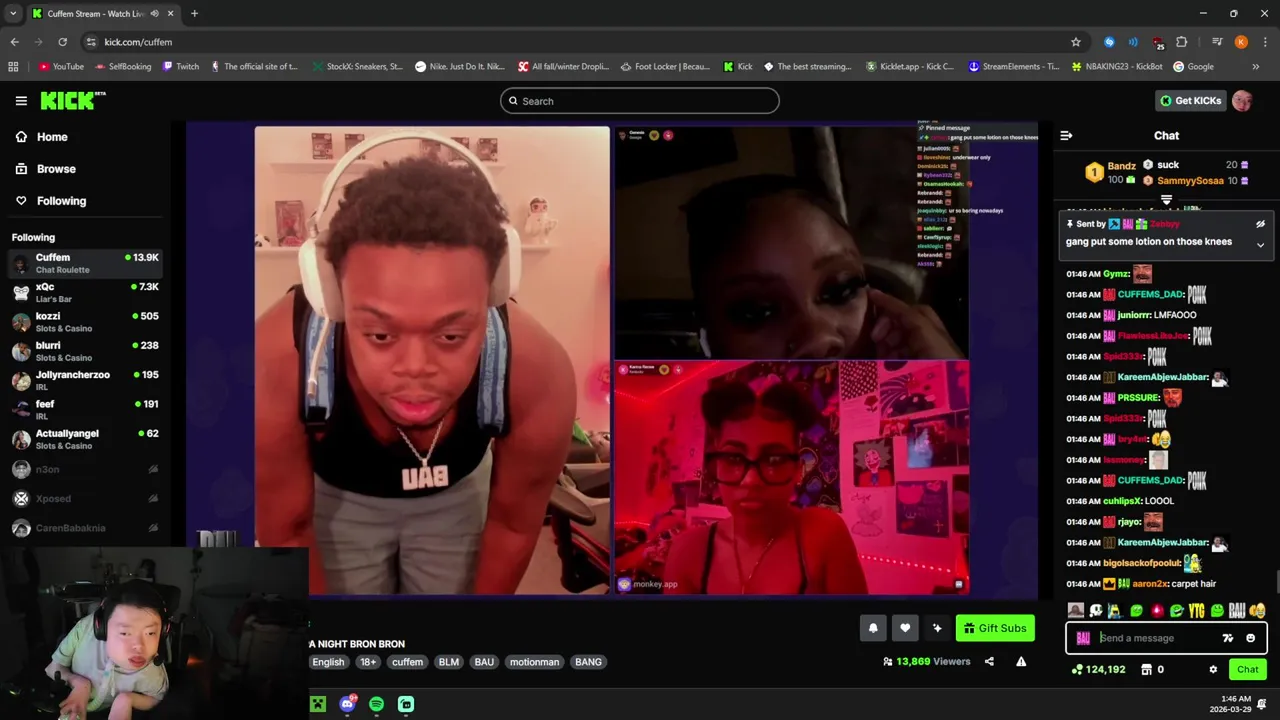Open Chrome three-dot menu
The width and height of the screenshot is (1280, 720).
(x=1264, y=42)
